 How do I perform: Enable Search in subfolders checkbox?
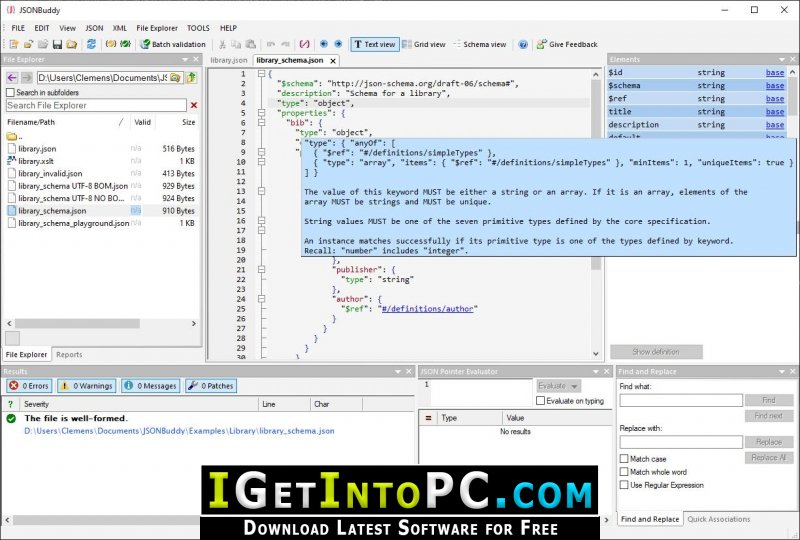click(x=10, y=92)
